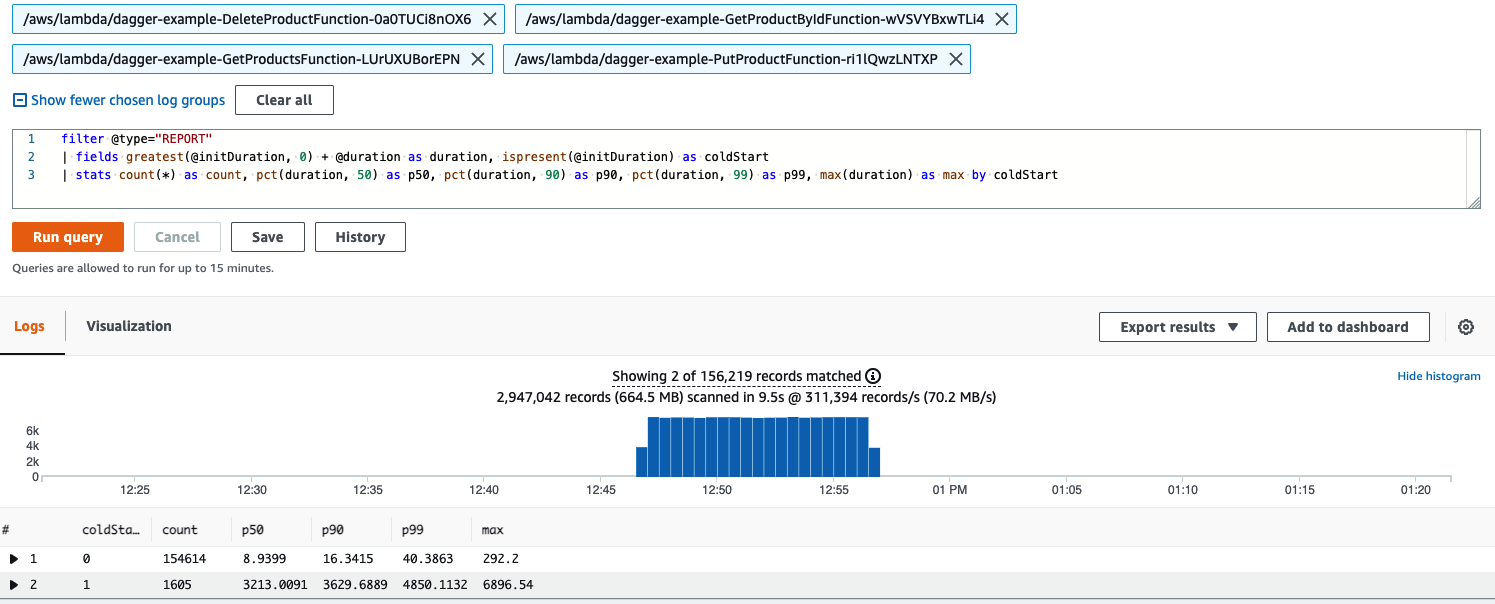This screenshot has width=1495, height=604.
Task: Open Export results dropdown
Action: click(1178, 327)
